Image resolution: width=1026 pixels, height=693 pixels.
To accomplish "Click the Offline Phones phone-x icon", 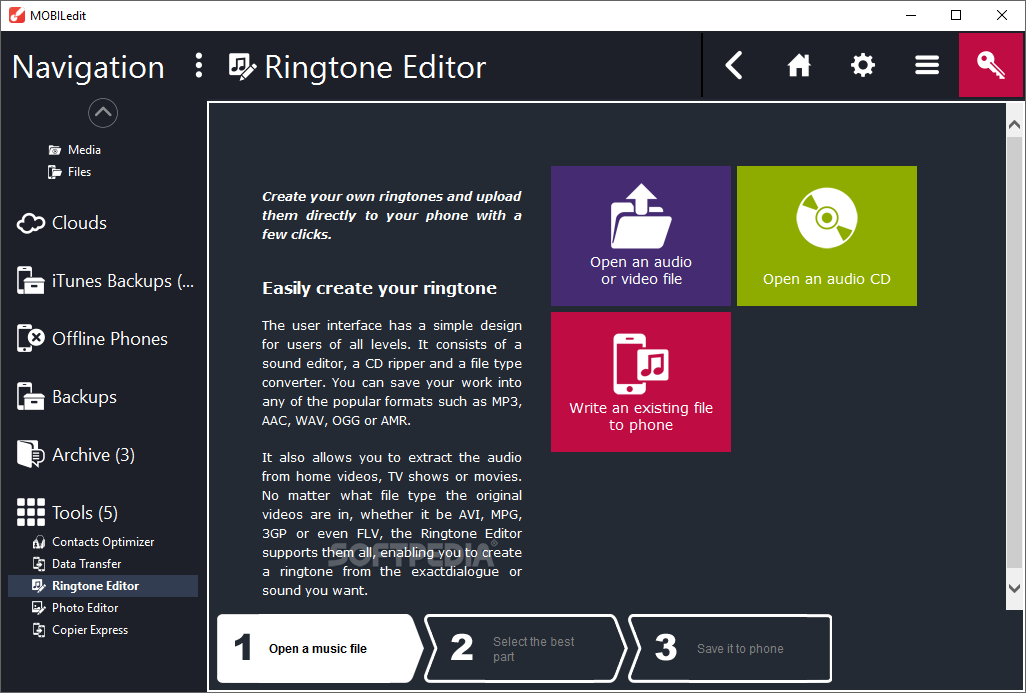I will pos(30,338).
